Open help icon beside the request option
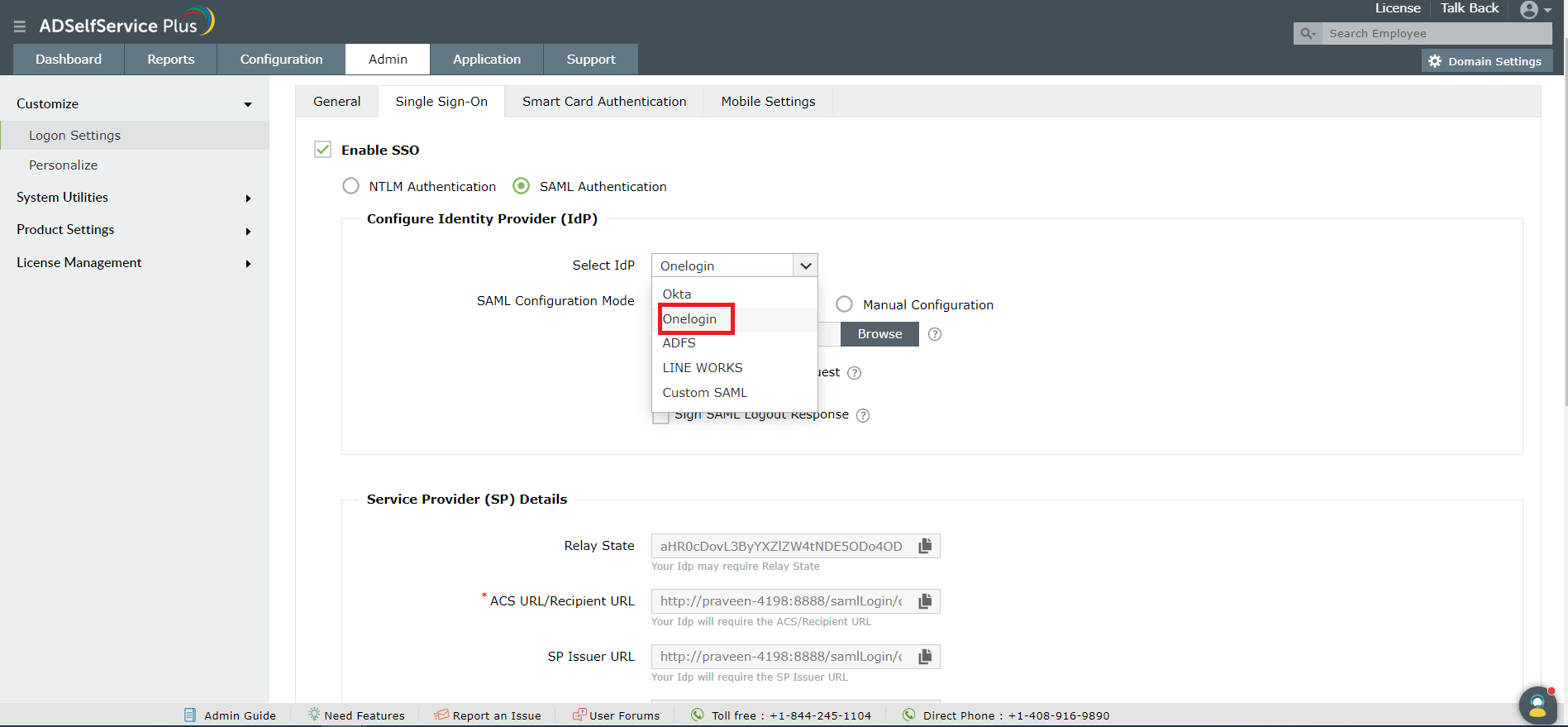The height and width of the screenshot is (727, 1568). [855, 373]
